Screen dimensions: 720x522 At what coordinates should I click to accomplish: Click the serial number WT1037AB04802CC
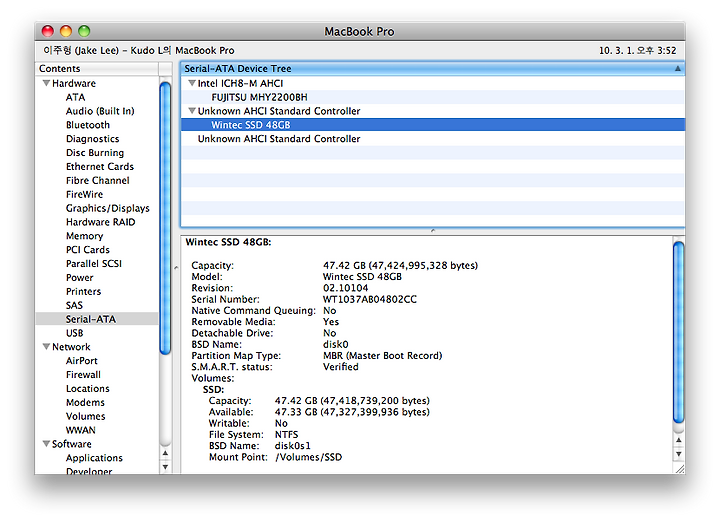(370, 299)
